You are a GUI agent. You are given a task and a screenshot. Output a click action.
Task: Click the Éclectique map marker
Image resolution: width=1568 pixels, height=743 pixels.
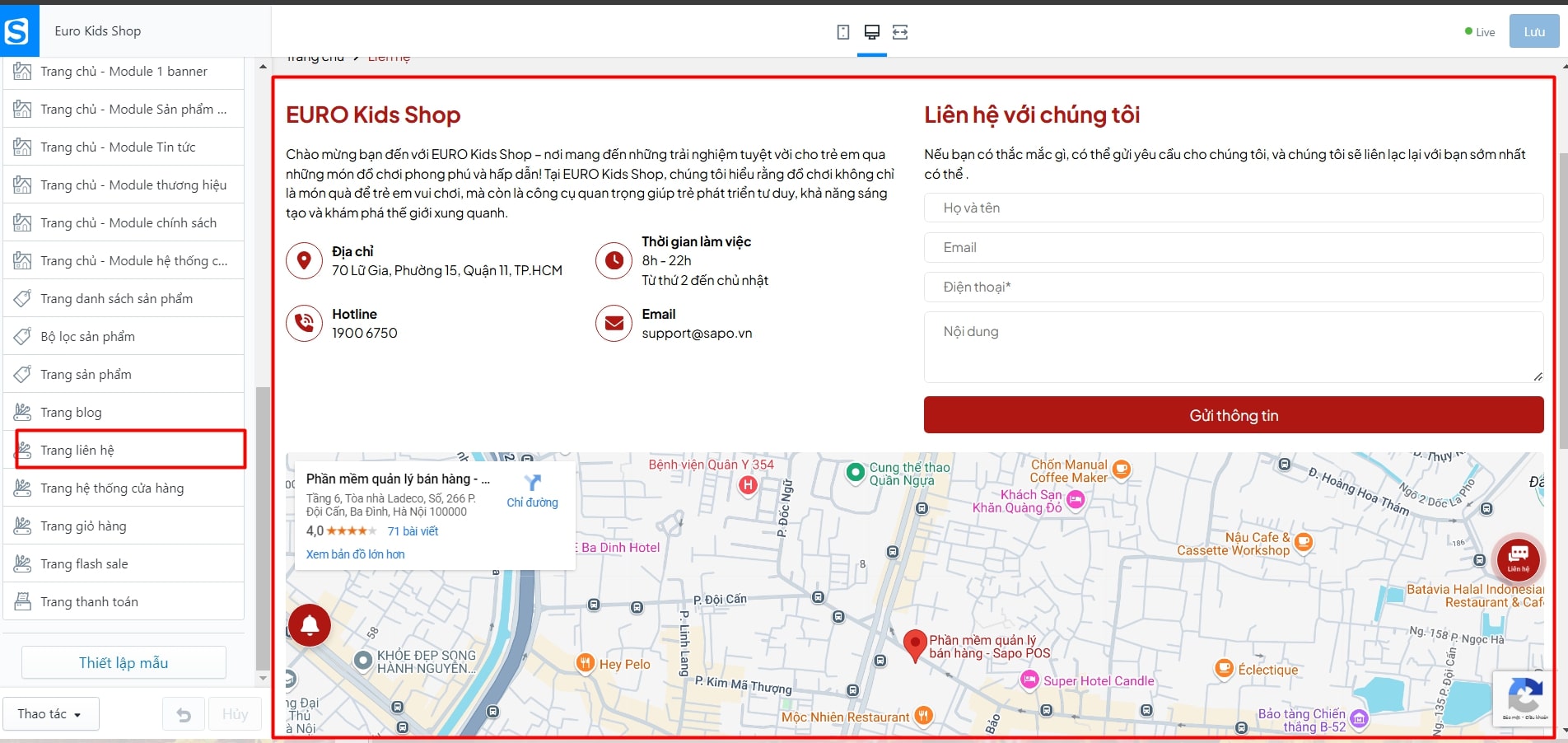tap(1225, 668)
